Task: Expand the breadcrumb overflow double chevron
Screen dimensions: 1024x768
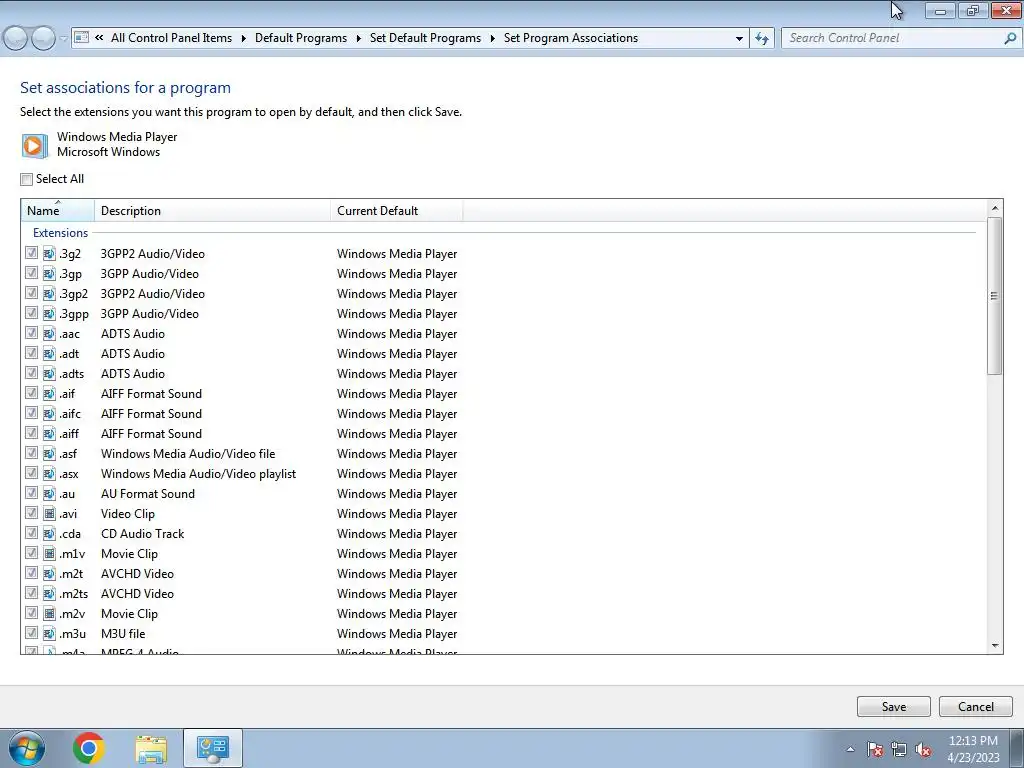Action: click(x=99, y=38)
